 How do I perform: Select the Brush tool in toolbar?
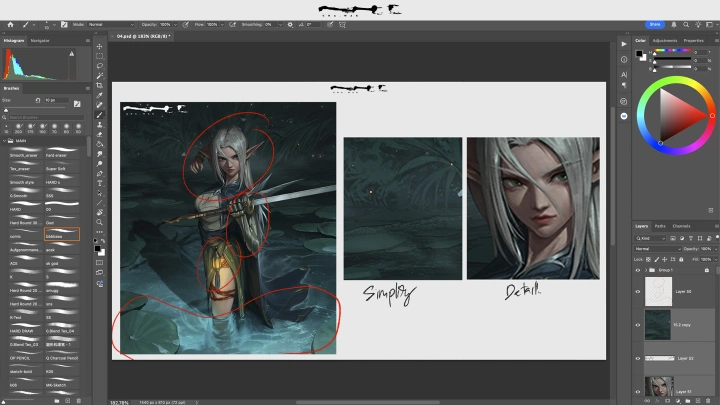(99, 115)
